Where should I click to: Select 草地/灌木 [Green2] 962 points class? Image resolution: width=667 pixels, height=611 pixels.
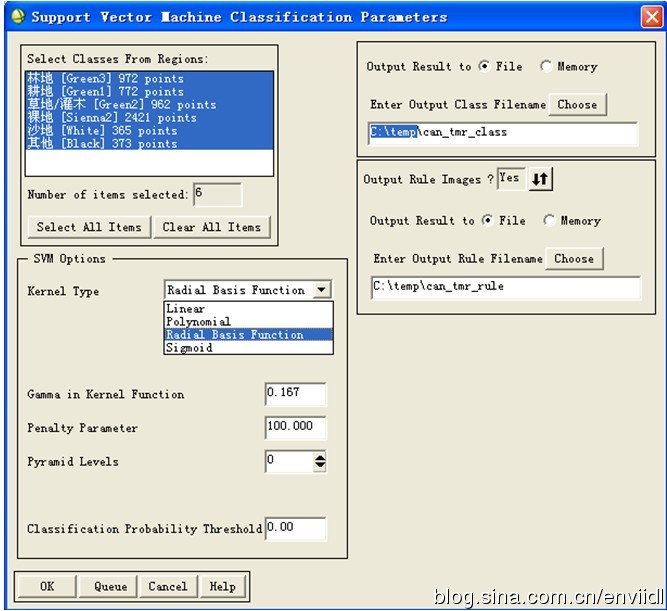(149, 104)
